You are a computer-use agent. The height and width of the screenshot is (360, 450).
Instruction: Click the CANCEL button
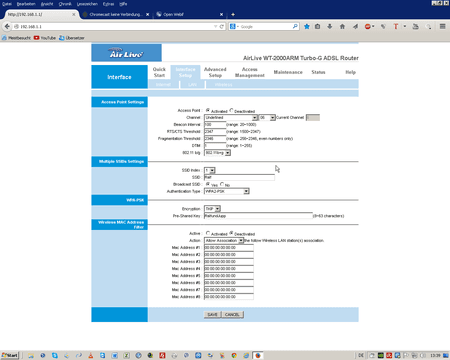pos(232,314)
